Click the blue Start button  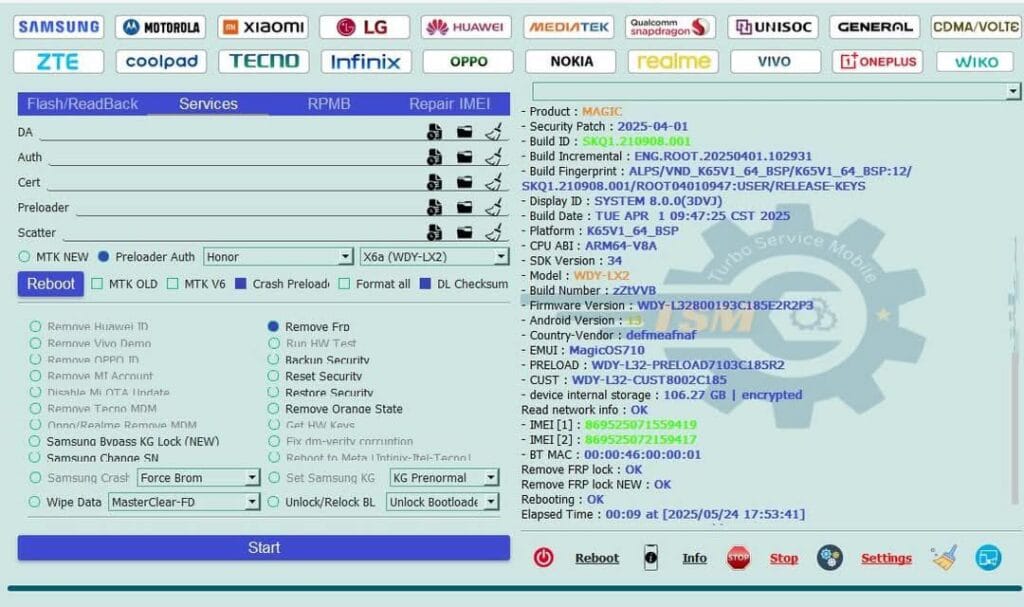[x=264, y=548]
